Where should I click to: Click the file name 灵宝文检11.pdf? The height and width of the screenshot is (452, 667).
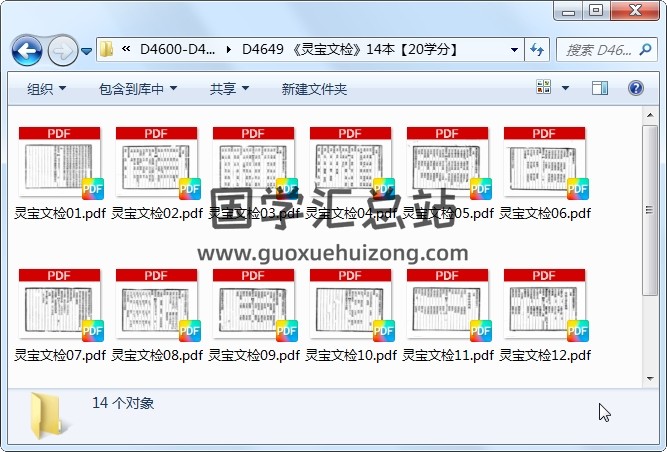coord(448,355)
